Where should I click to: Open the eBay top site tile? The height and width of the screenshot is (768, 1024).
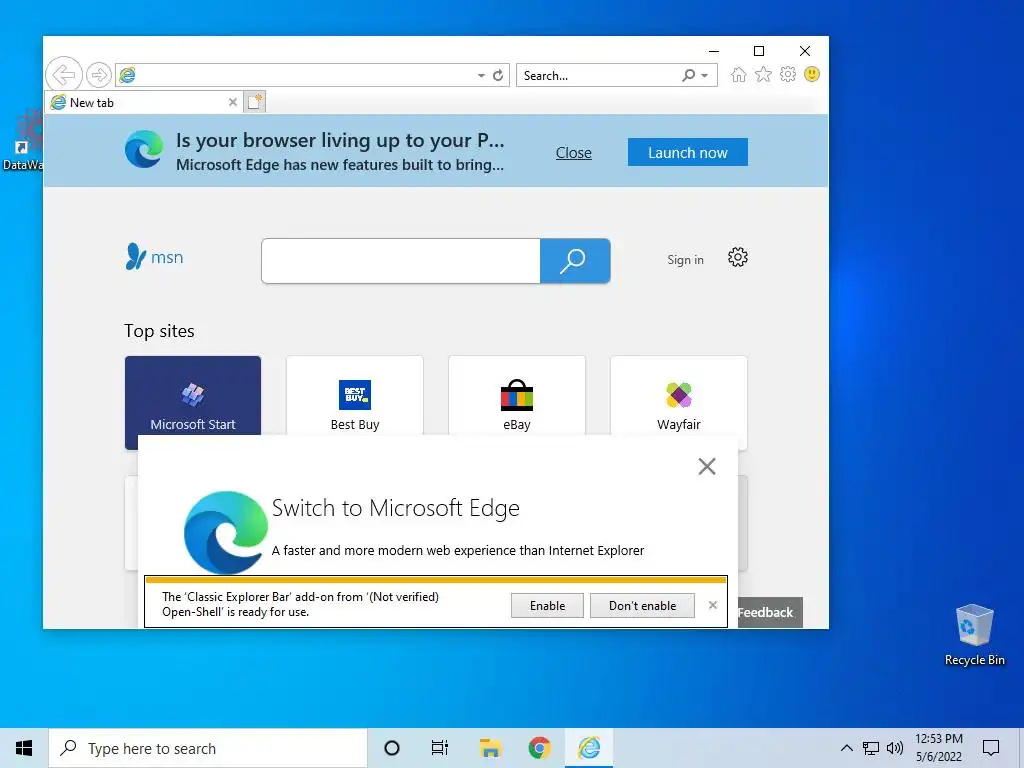[x=517, y=396]
